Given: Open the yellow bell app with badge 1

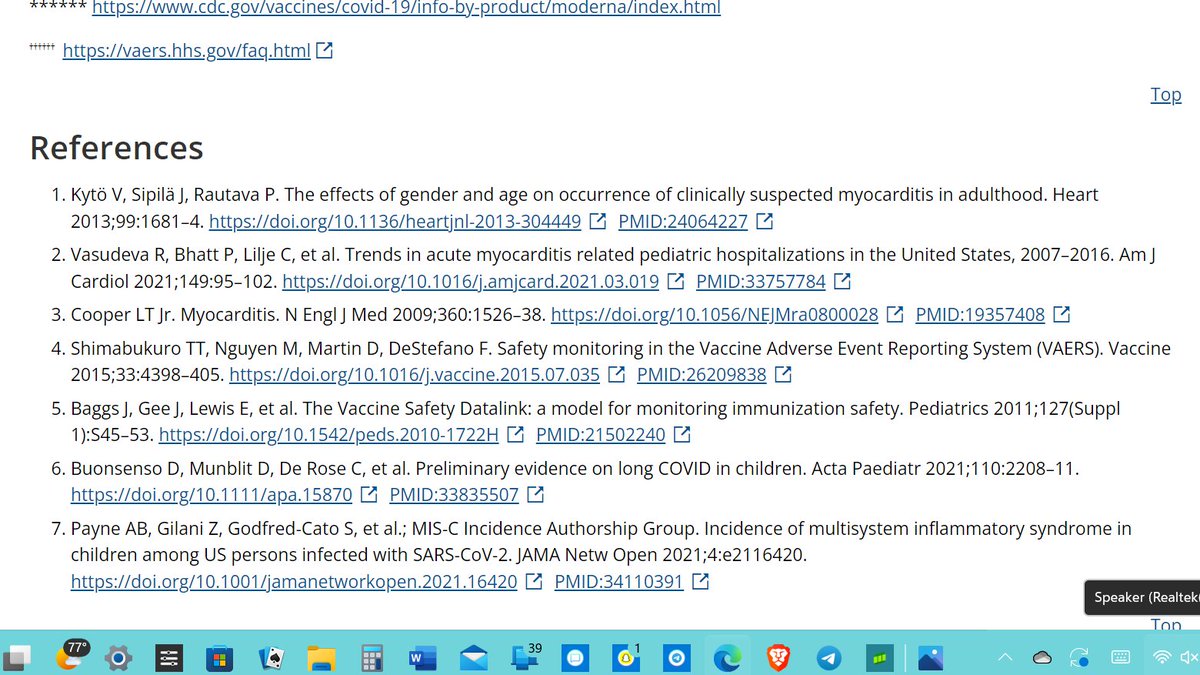Looking at the screenshot, I should point(627,656).
